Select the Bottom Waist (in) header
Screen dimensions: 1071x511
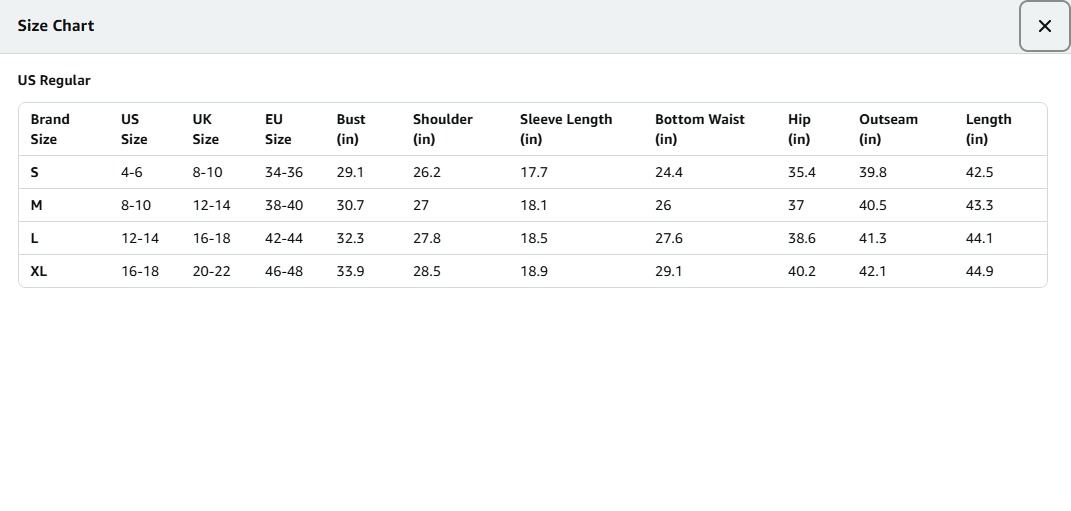pyautogui.click(x=699, y=129)
